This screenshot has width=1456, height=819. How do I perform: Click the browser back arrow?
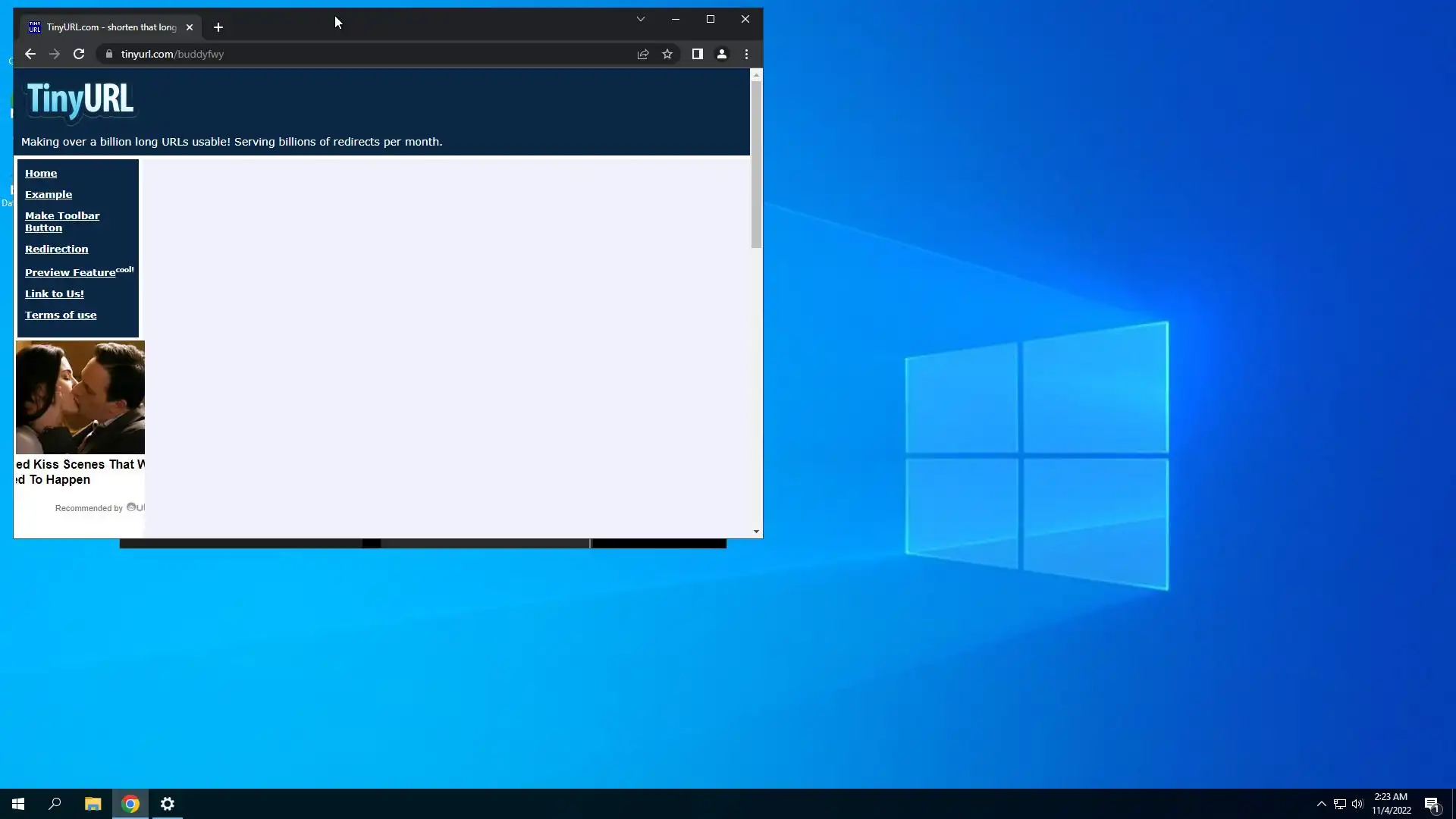point(30,54)
